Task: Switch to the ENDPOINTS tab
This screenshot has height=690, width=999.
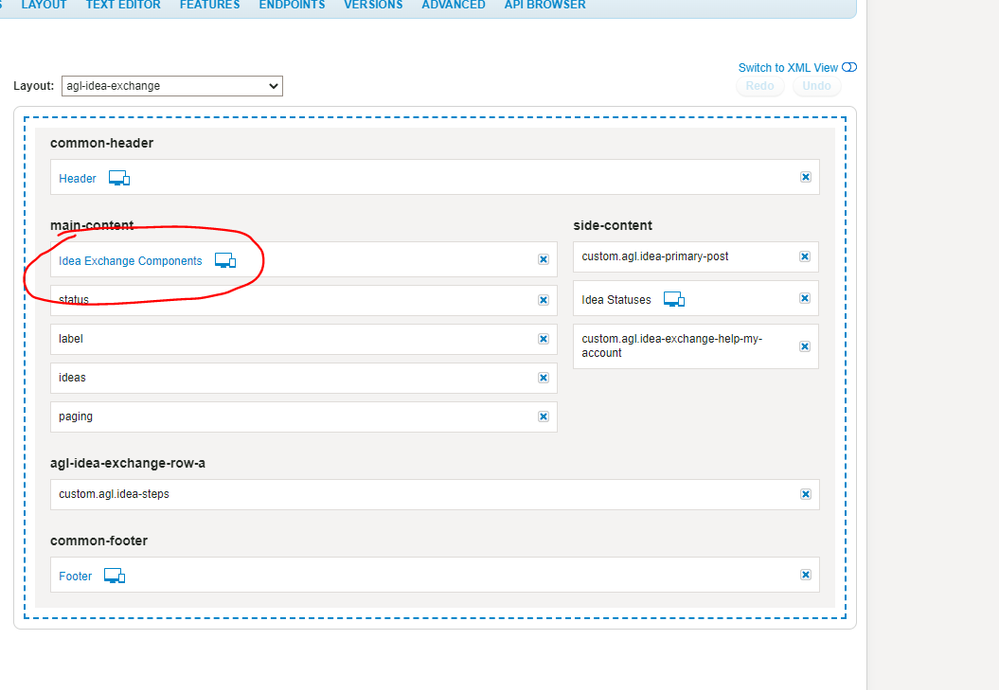Action: pyautogui.click(x=292, y=5)
